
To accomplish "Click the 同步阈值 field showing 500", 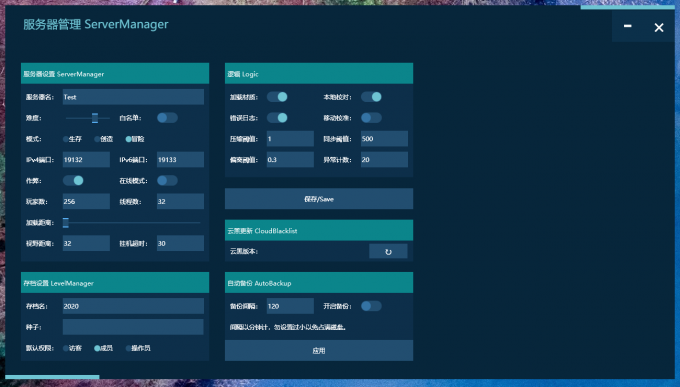I will (384, 139).
